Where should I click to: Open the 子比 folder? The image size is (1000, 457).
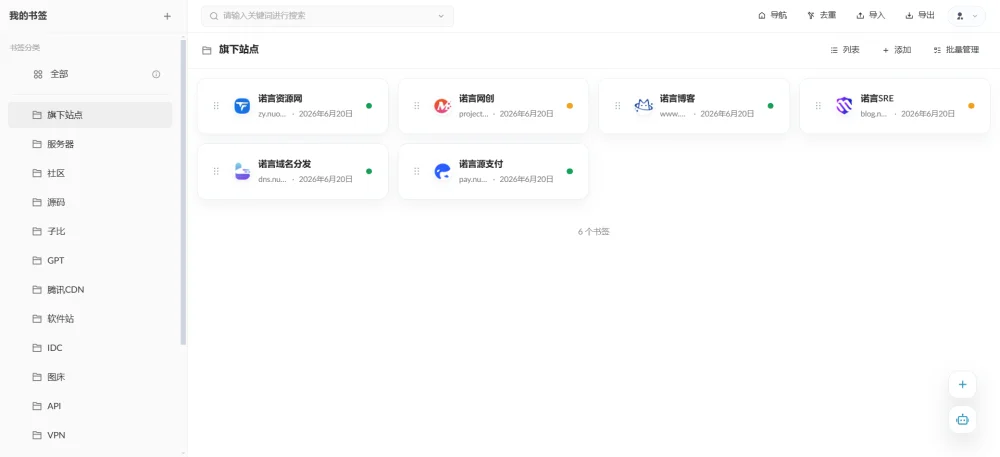click(90, 231)
